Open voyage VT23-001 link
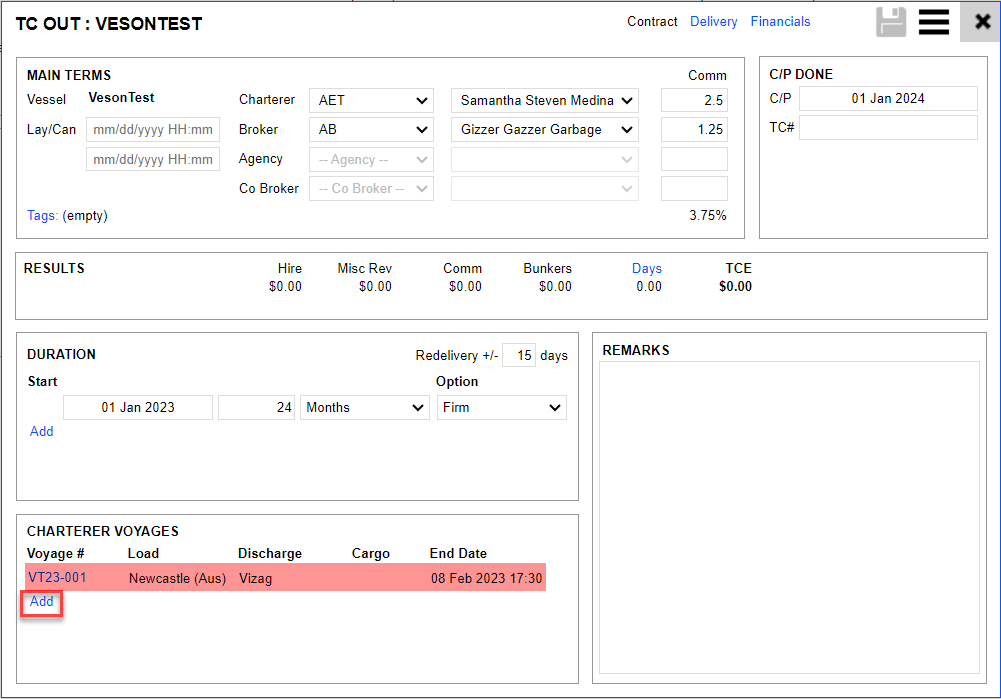Image resolution: width=1001 pixels, height=699 pixels. click(x=57, y=578)
